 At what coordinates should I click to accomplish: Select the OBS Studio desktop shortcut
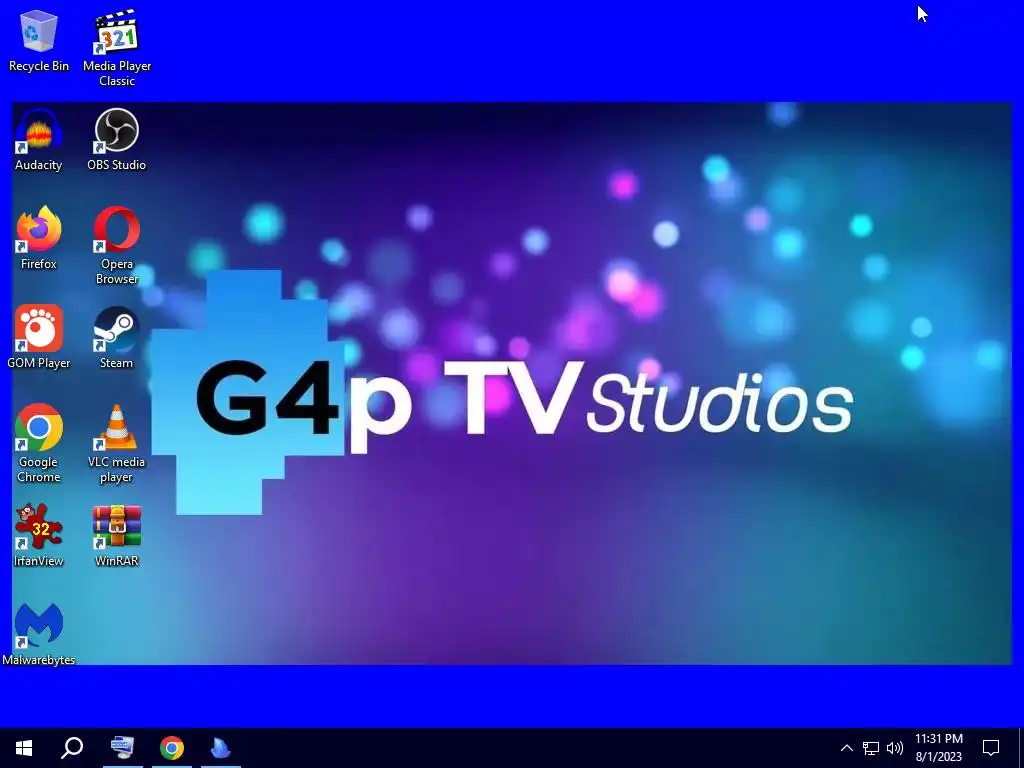click(x=117, y=140)
